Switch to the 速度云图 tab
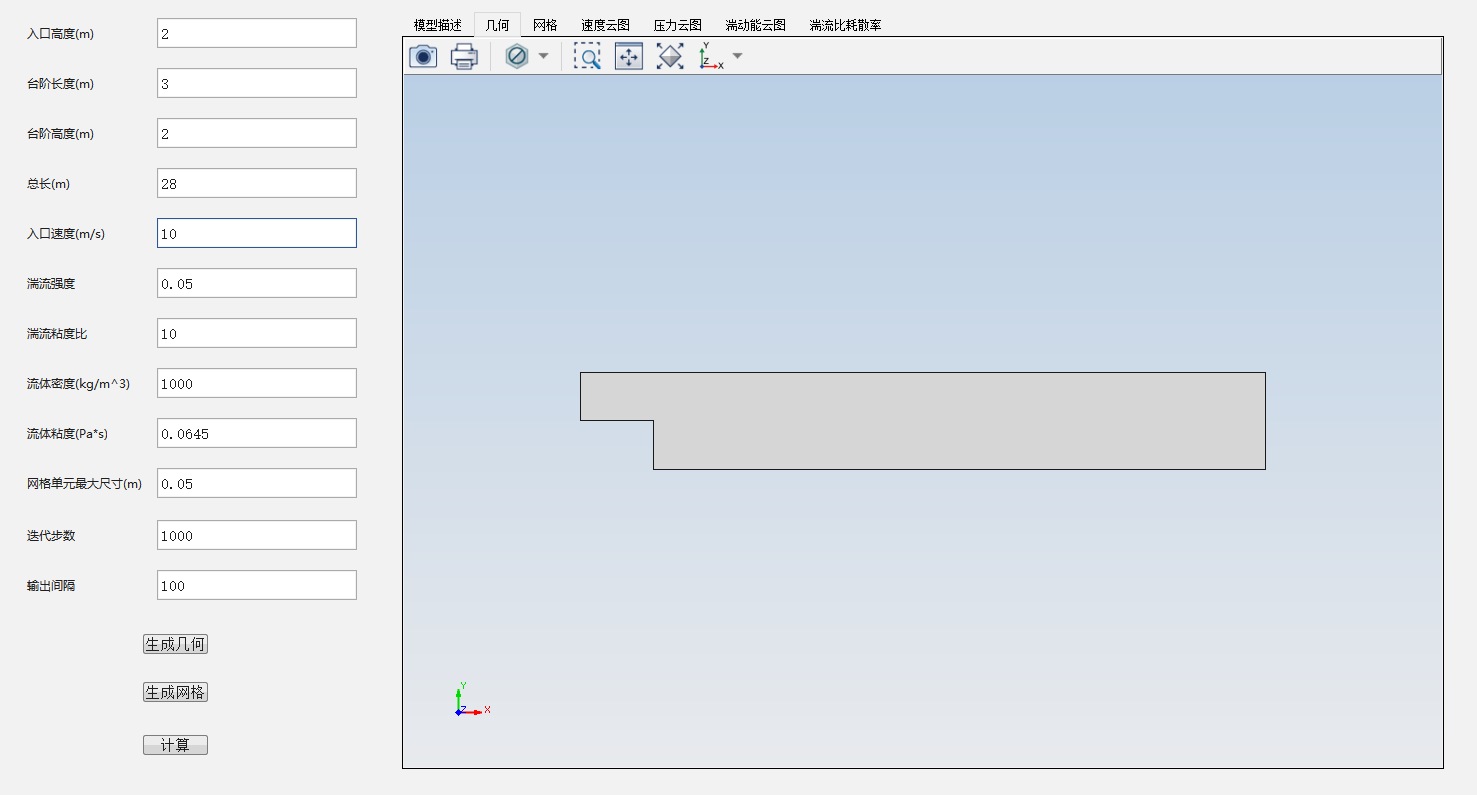Viewport: 1477px width, 795px height. (x=605, y=25)
